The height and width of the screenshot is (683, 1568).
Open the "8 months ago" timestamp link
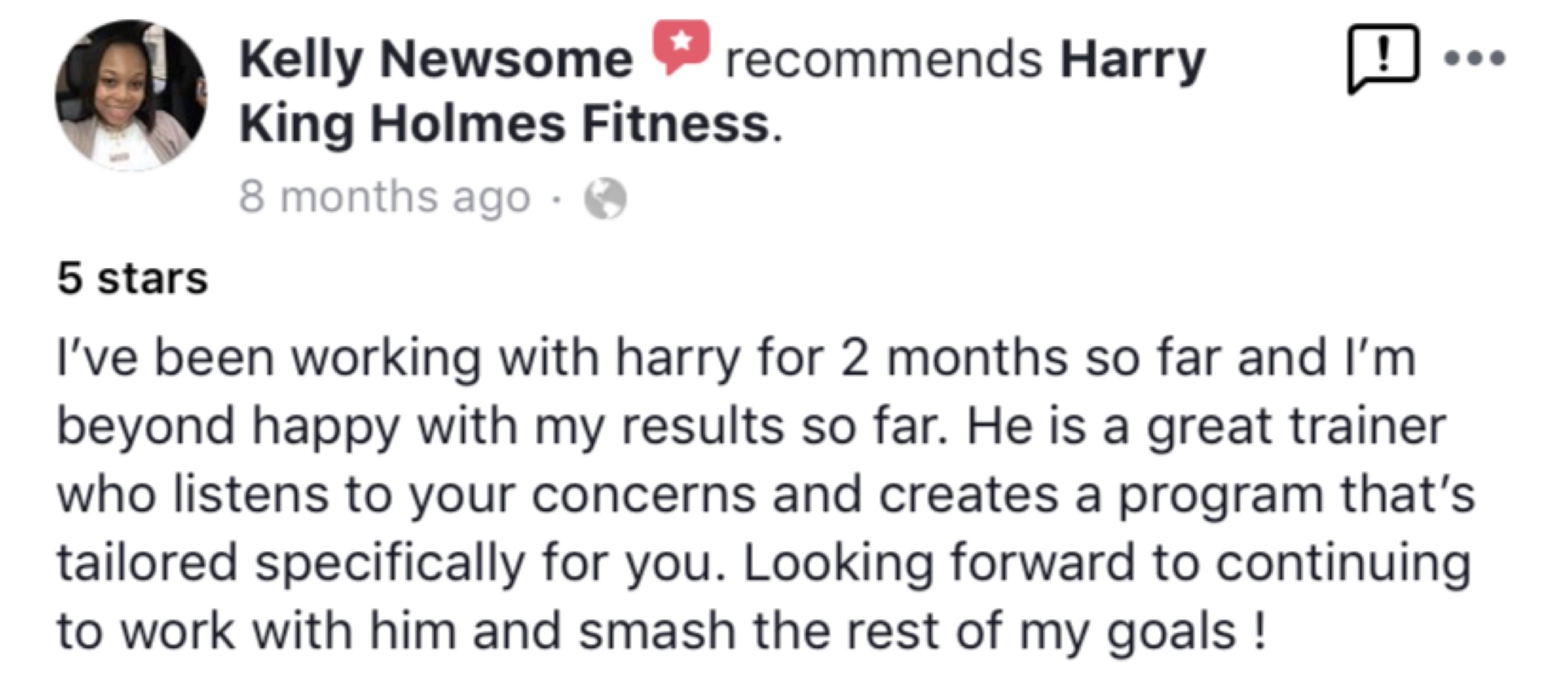(385, 197)
